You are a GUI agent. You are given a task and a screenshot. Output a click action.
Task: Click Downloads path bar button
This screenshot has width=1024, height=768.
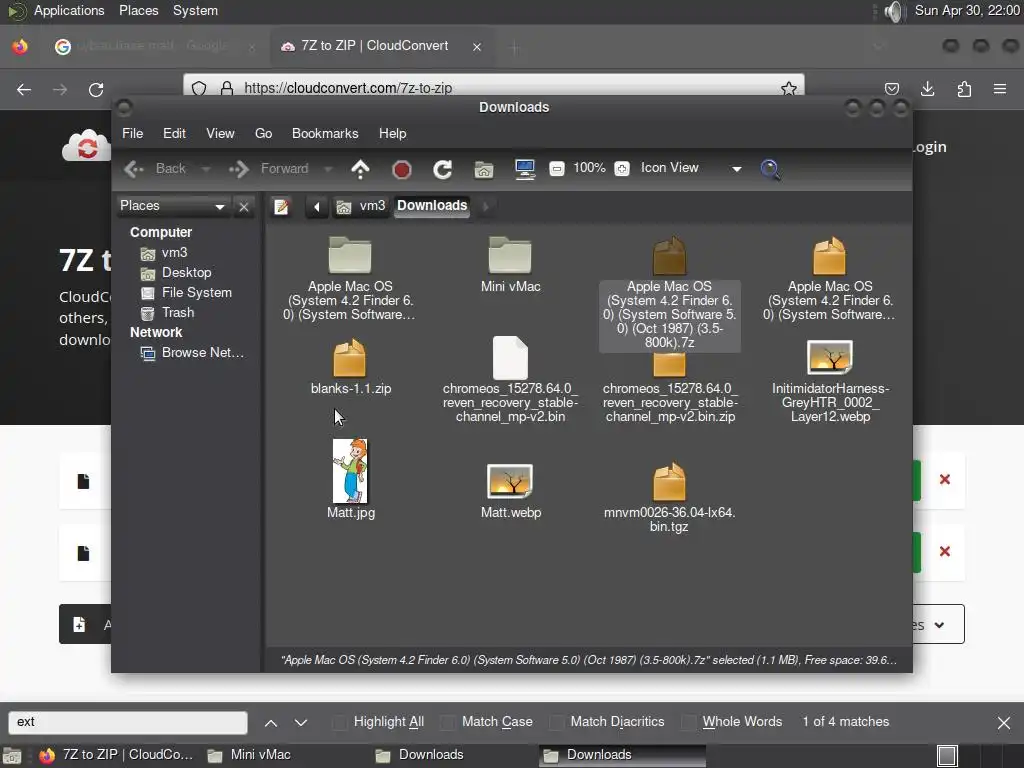432,206
